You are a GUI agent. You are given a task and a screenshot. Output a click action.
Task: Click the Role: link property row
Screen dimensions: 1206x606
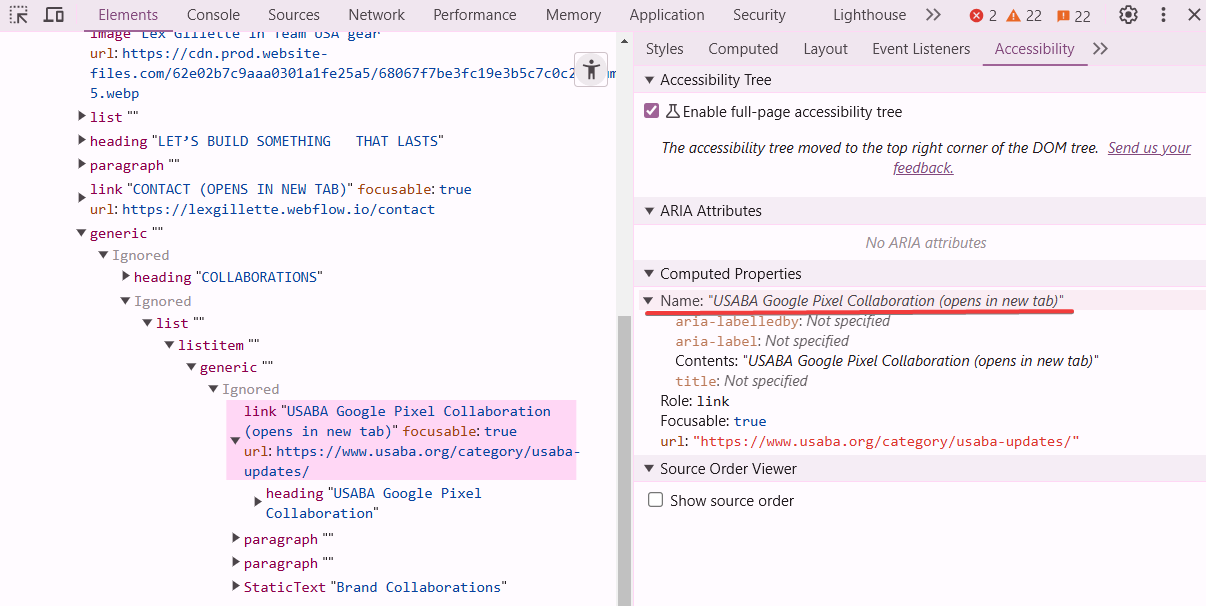[695, 401]
